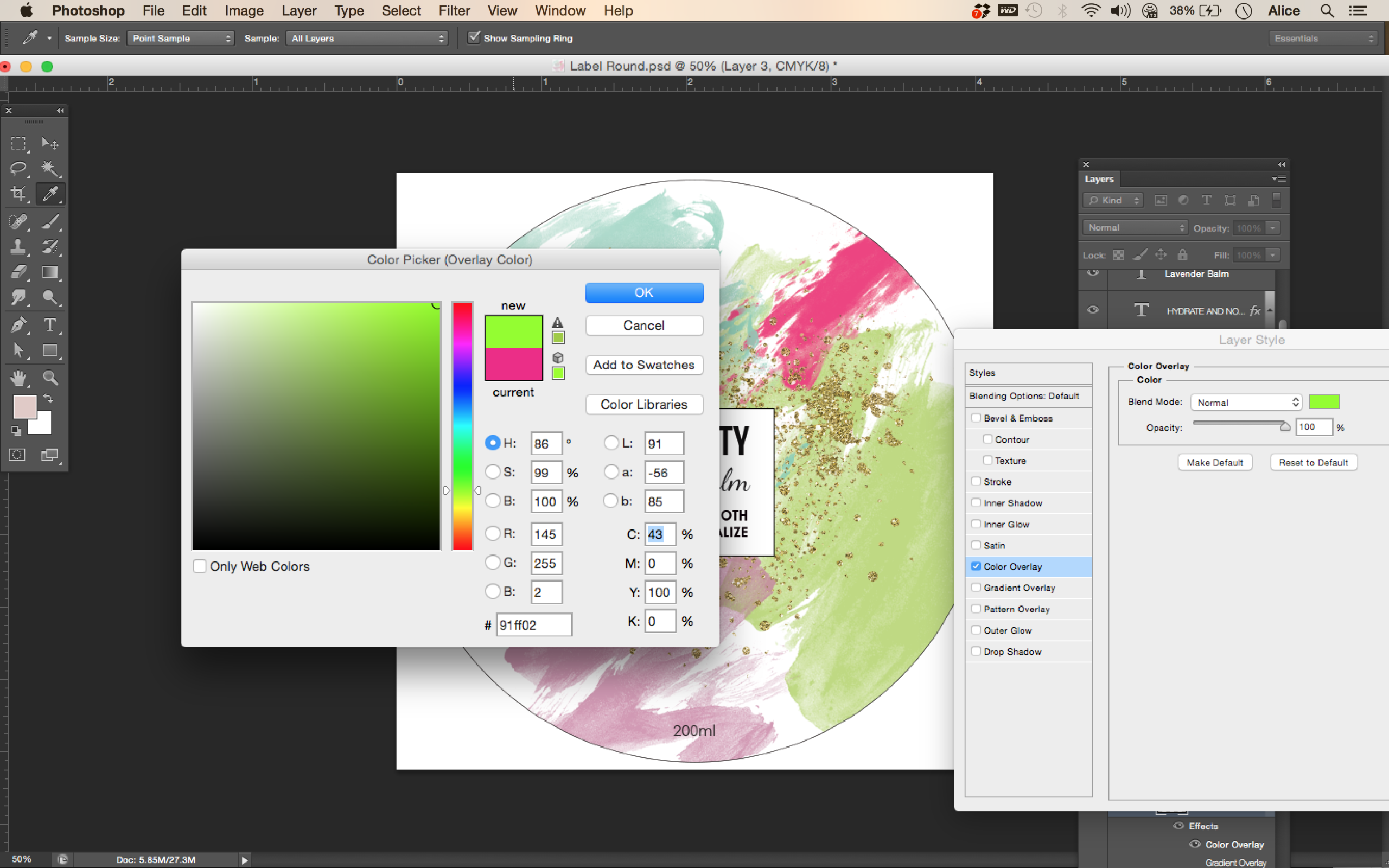
Task: Select the Zoom tool
Action: tap(50, 378)
